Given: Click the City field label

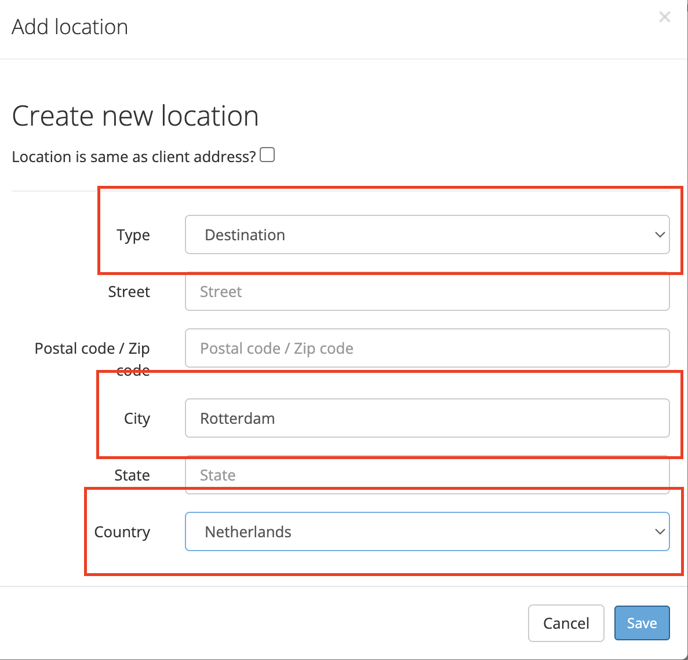Looking at the screenshot, I should pos(137,419).
